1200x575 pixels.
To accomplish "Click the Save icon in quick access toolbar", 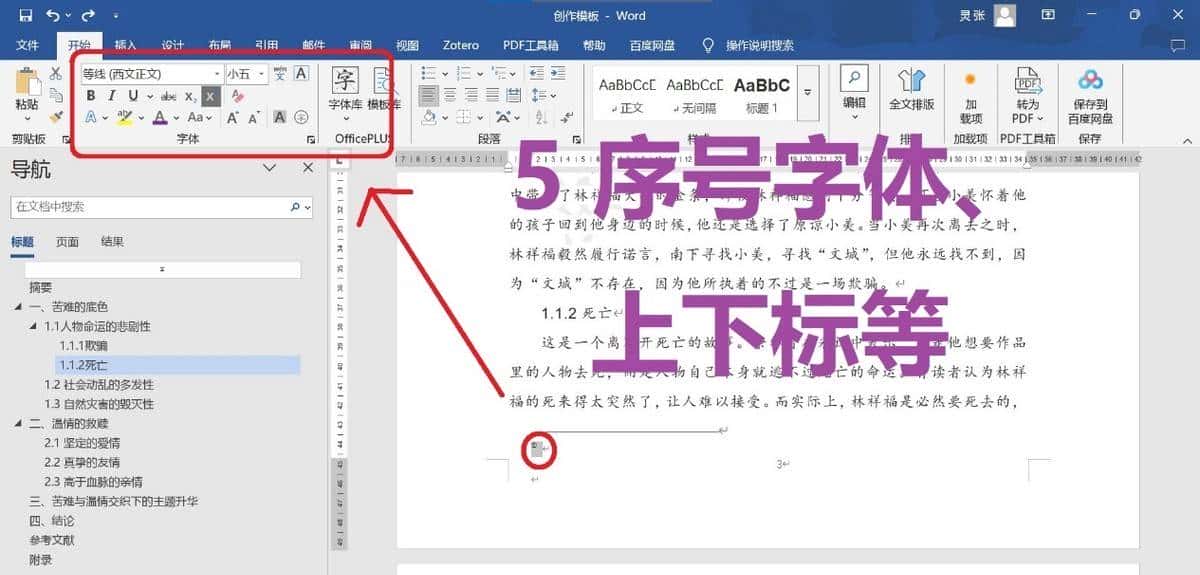I will pyautogui.click(x=25, y=15).
